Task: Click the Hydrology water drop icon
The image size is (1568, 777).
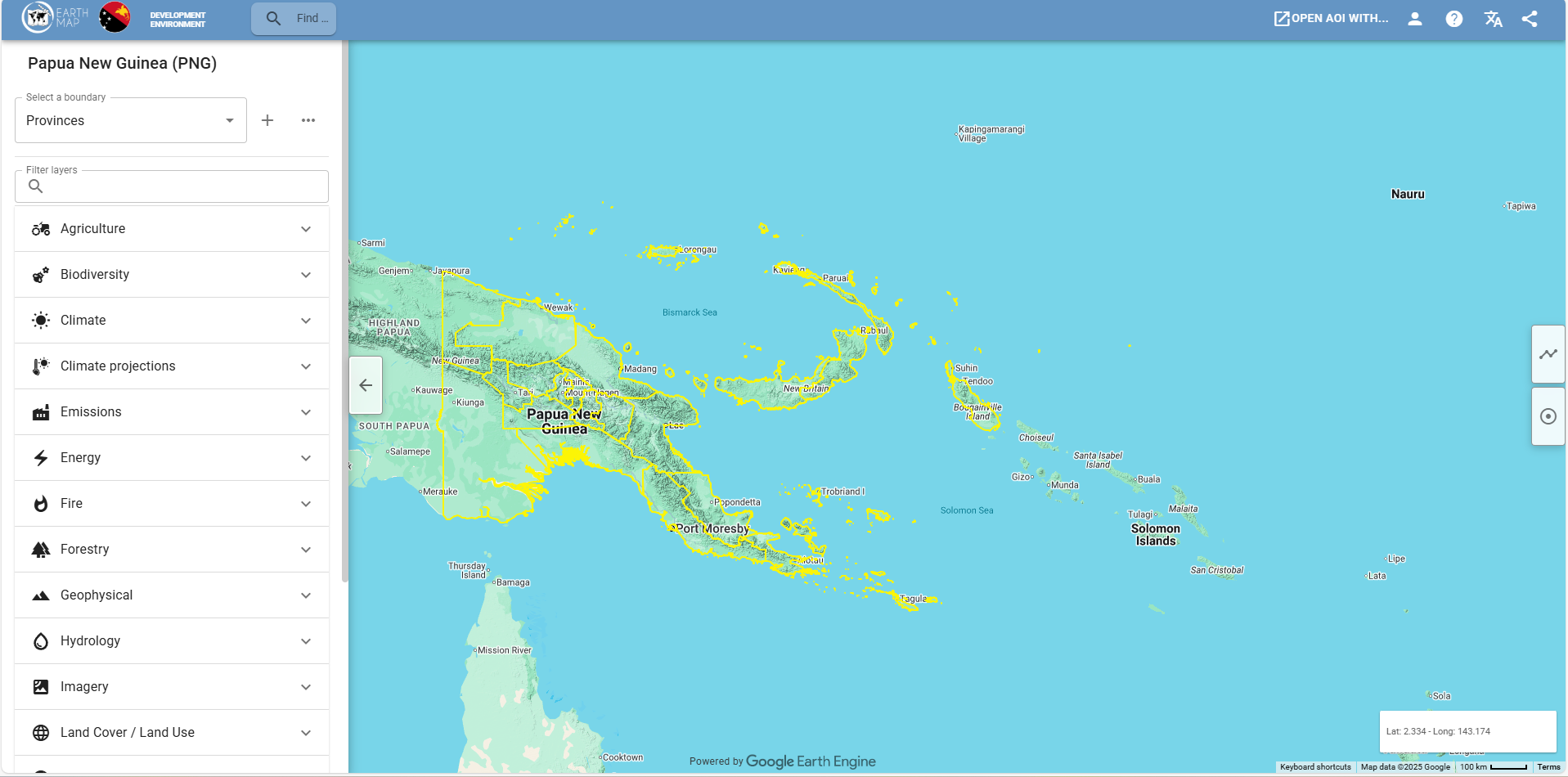Action: pos(40,641)
